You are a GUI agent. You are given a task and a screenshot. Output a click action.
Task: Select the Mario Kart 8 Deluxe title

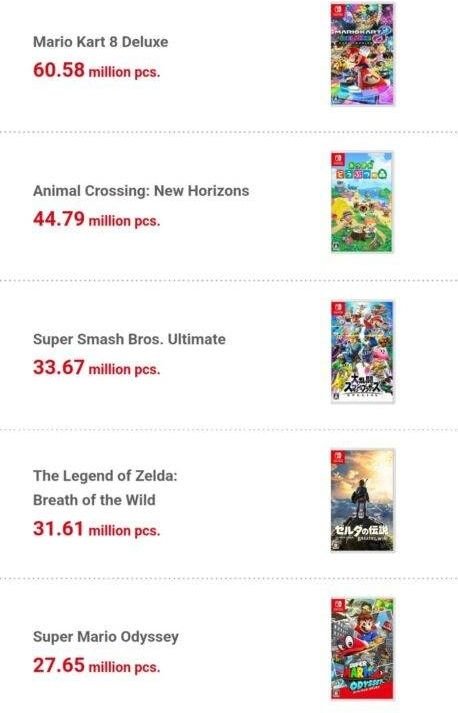click(x=101, y=42)
